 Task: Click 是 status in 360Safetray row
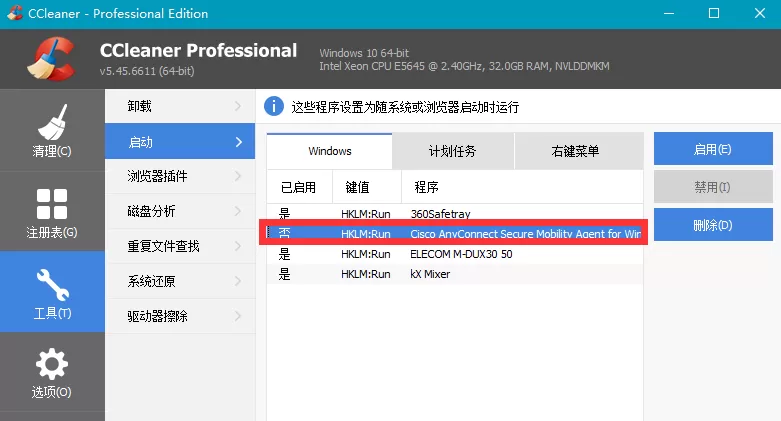click(284, 214)
